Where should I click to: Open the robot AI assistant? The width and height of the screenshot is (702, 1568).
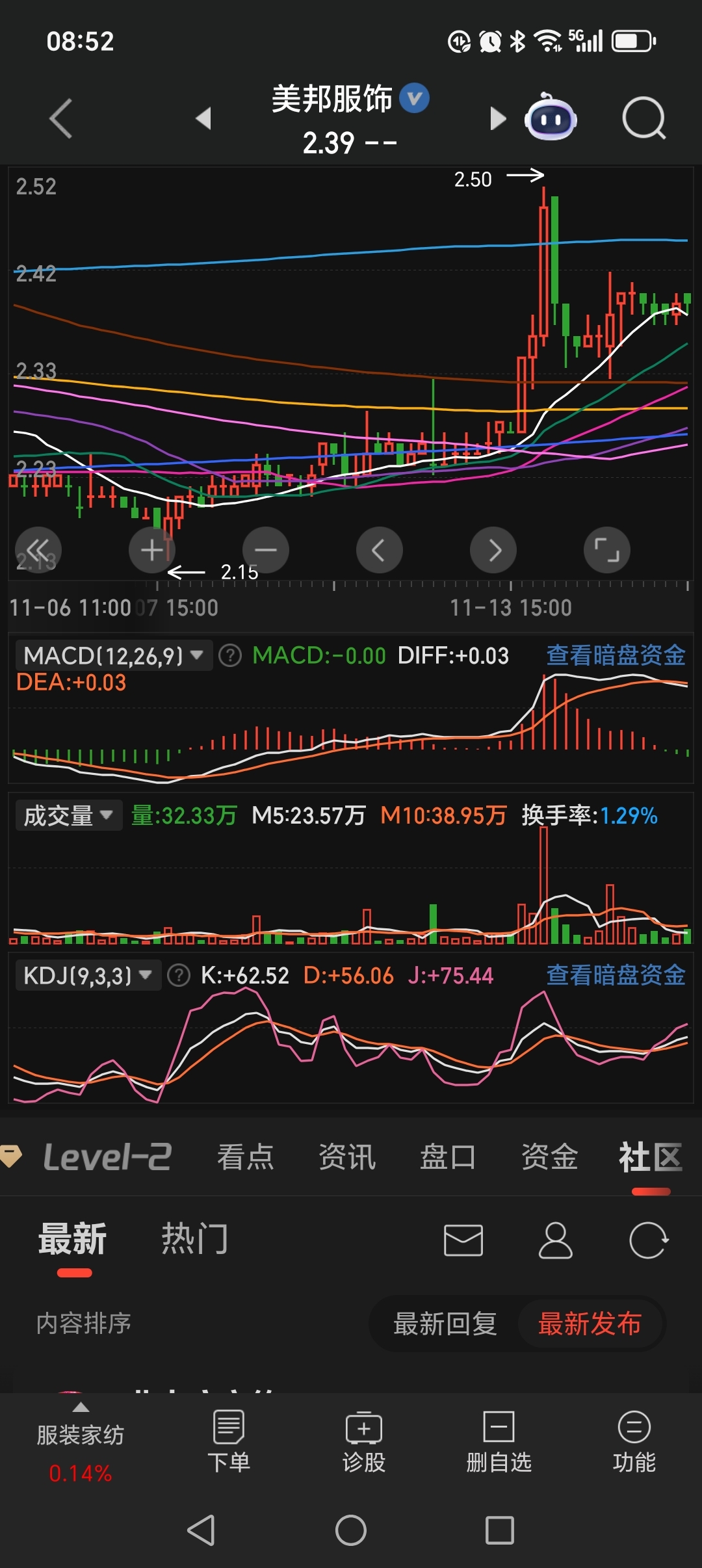tap(551, 117)
